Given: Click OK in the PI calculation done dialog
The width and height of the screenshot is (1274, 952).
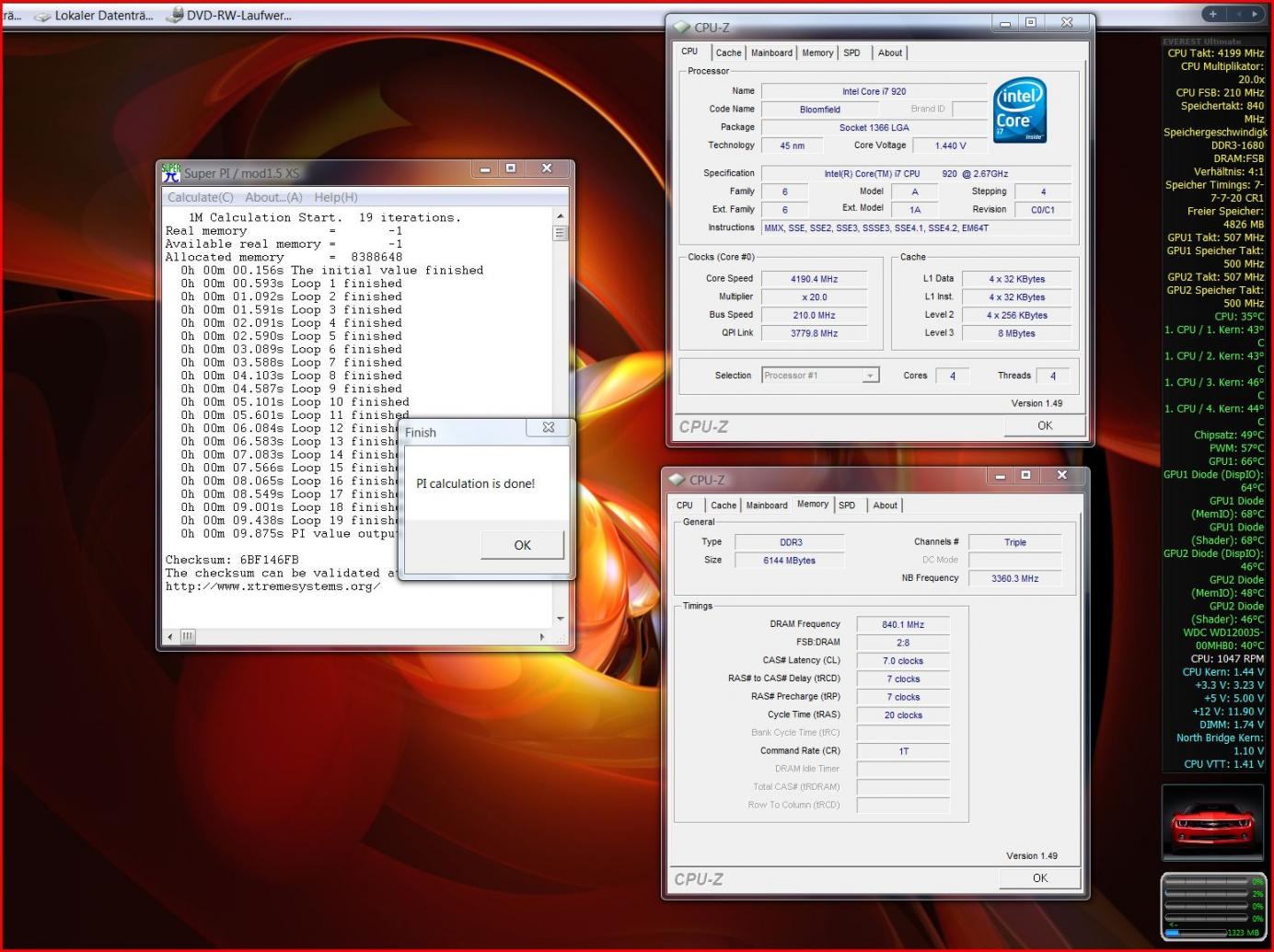Looking at the screenshot, I should pyautogui.click(x=522, y=545).
